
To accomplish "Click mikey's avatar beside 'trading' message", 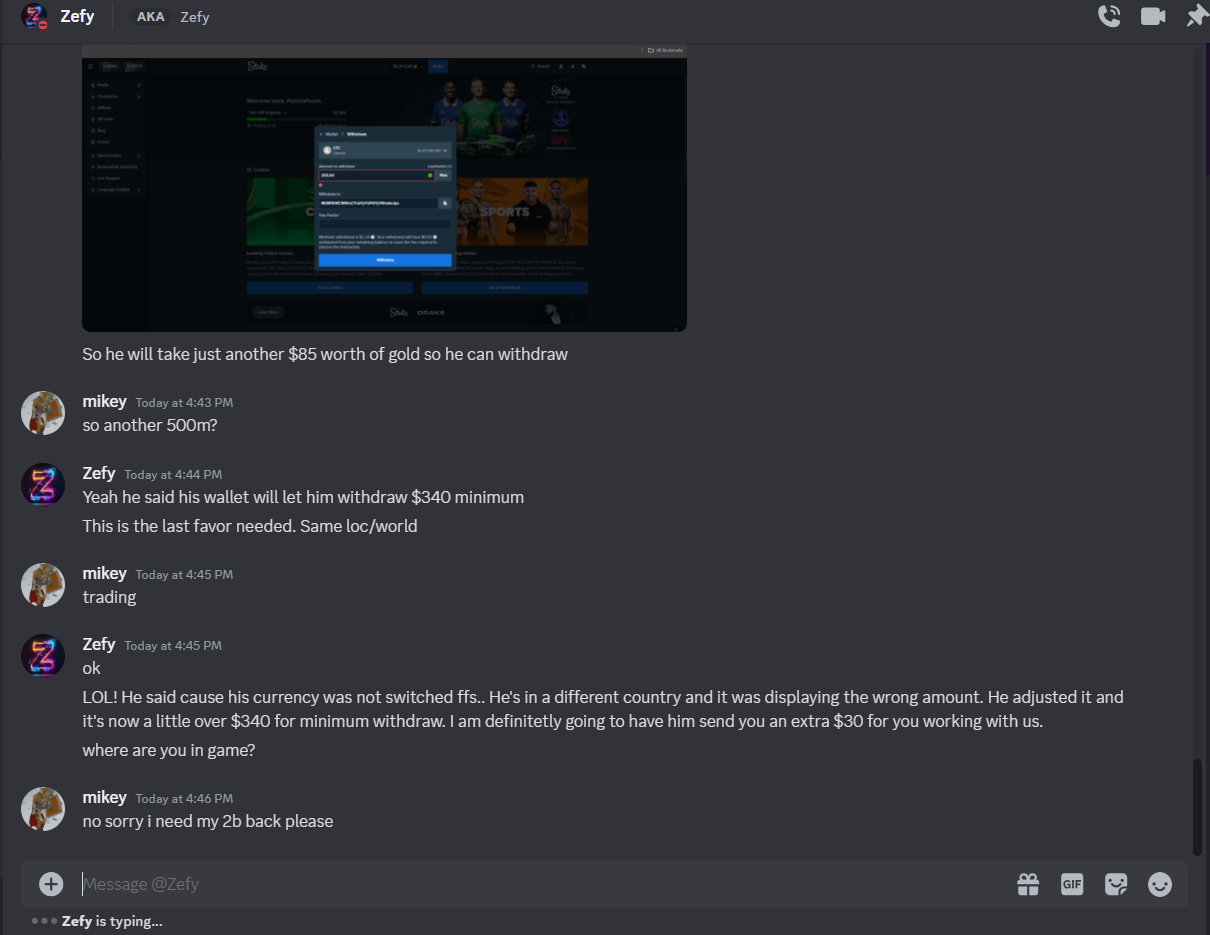I will tap(43, 585).
